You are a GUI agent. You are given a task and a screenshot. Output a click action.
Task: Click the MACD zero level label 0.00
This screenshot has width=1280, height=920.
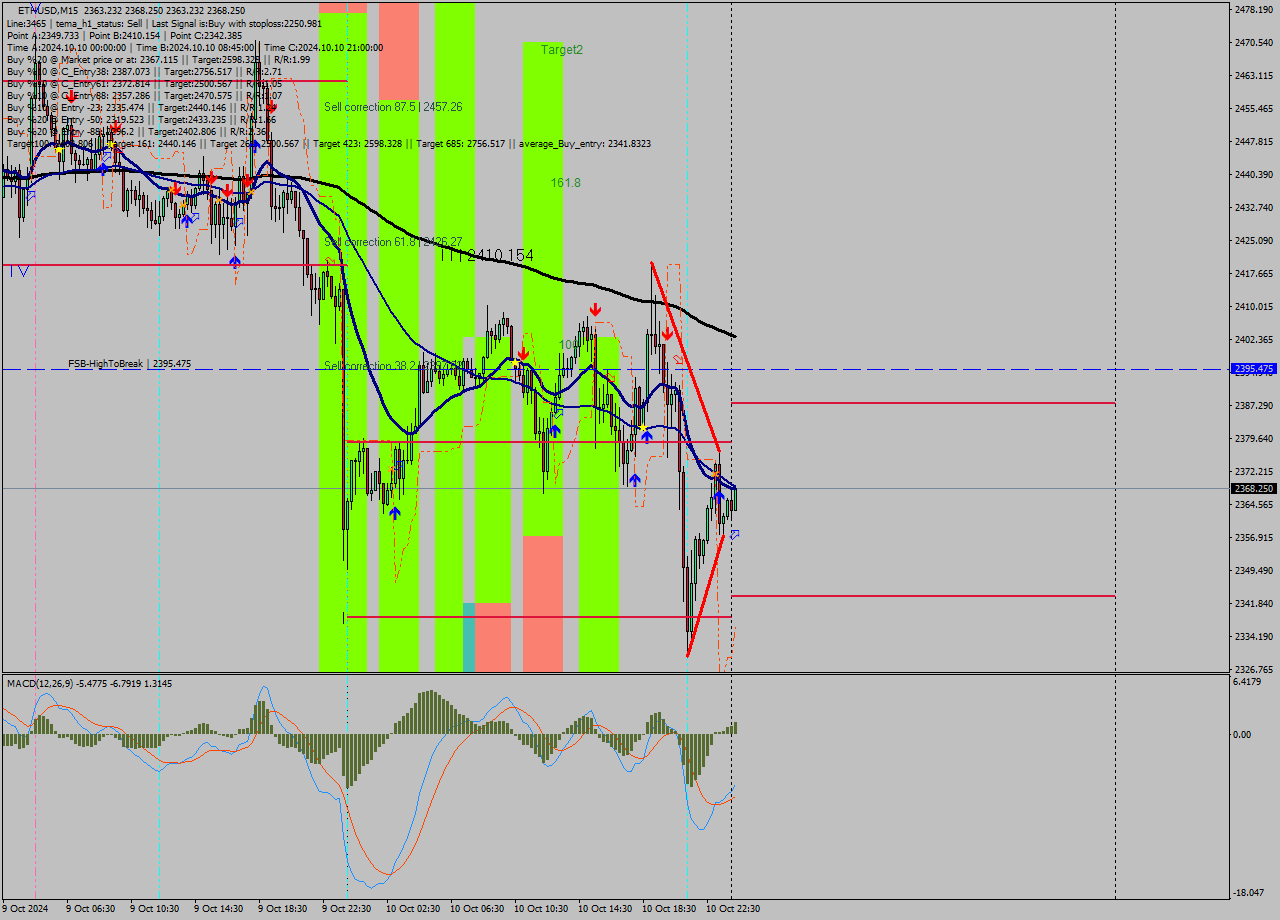click(1244, 735)
